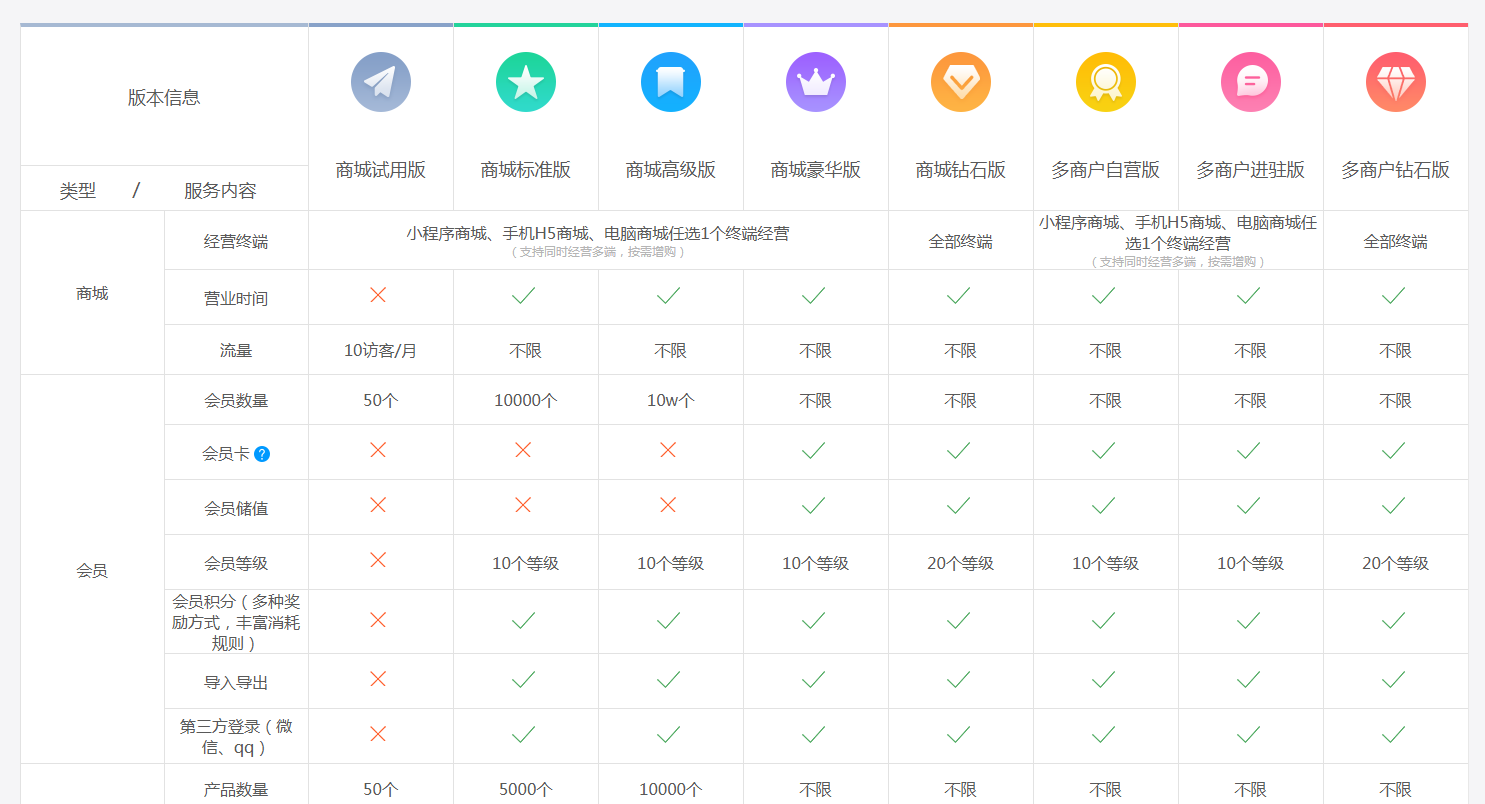Select the red diamond icon for 多商户钻石版
The image size is (1485, 804).
[1395, 82]
